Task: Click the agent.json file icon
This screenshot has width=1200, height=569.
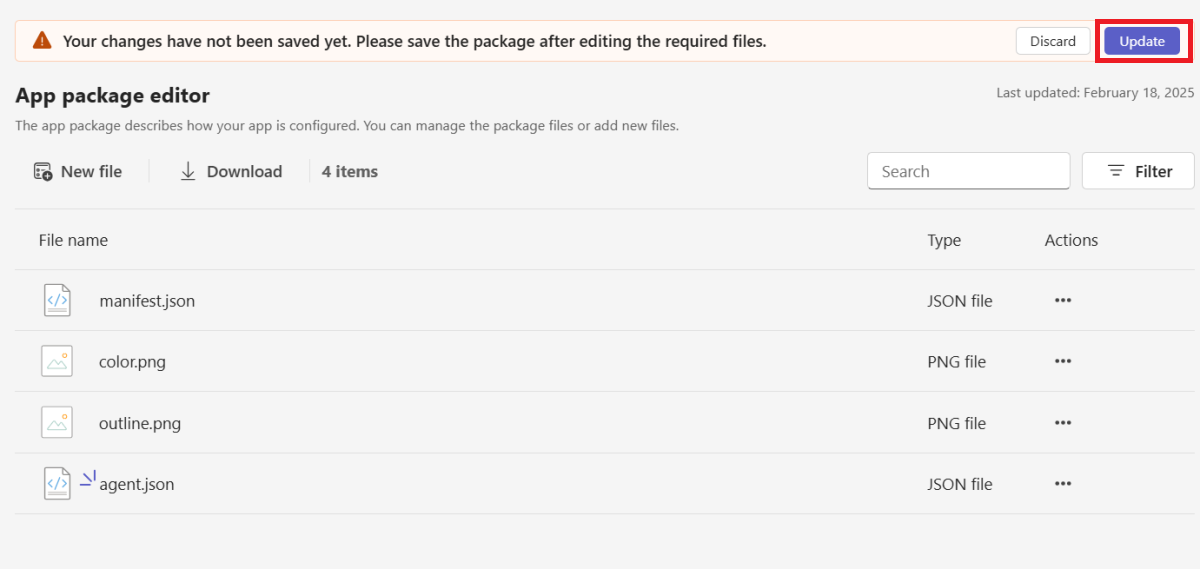Action: [x=57, y=484]
